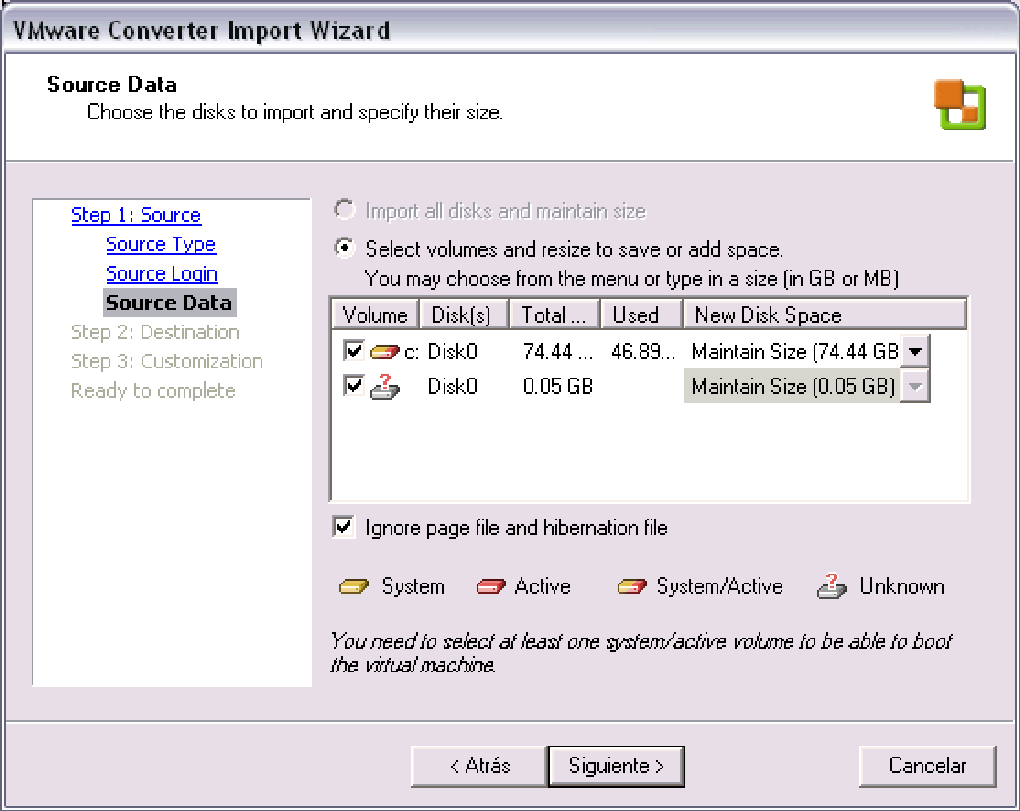This screenshot has height=811, width=1020.
Task: Click the Unknown legend label
Action: (902, 587)
